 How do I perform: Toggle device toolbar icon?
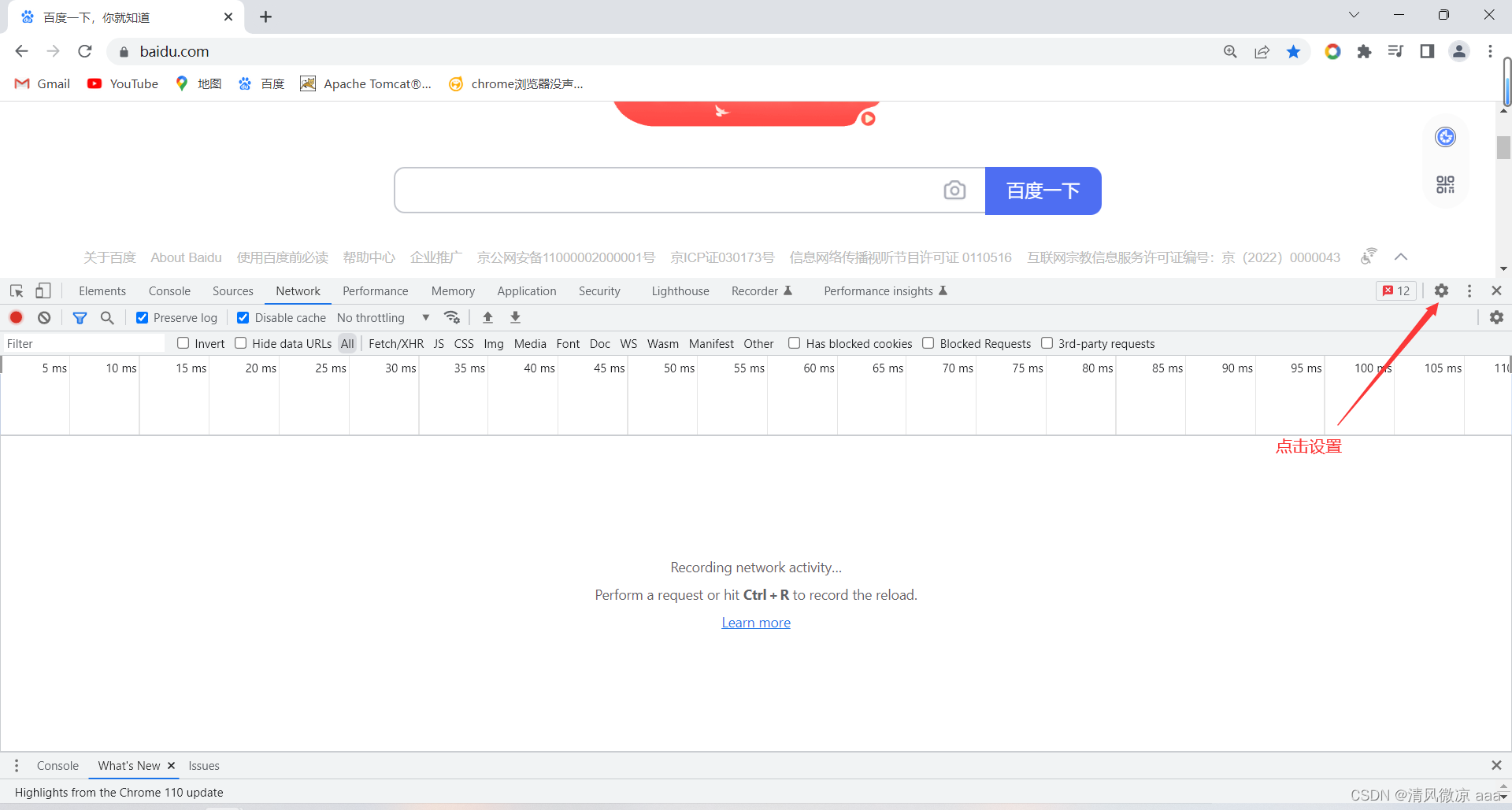click(43, 290)
